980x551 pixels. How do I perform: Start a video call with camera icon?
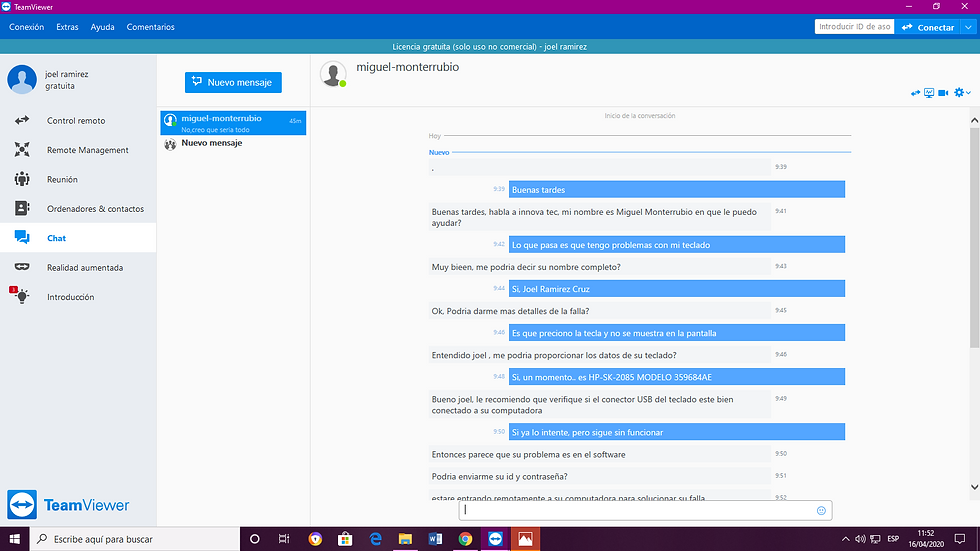point(943,93)
